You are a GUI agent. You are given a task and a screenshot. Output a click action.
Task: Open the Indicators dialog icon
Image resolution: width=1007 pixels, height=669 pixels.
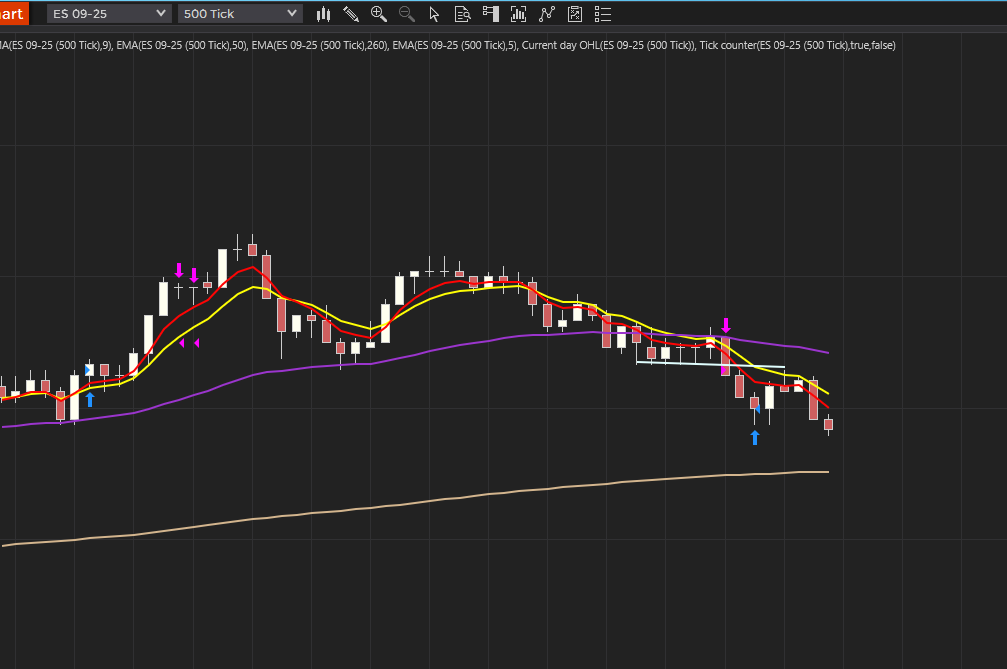(x=546, y=14)
